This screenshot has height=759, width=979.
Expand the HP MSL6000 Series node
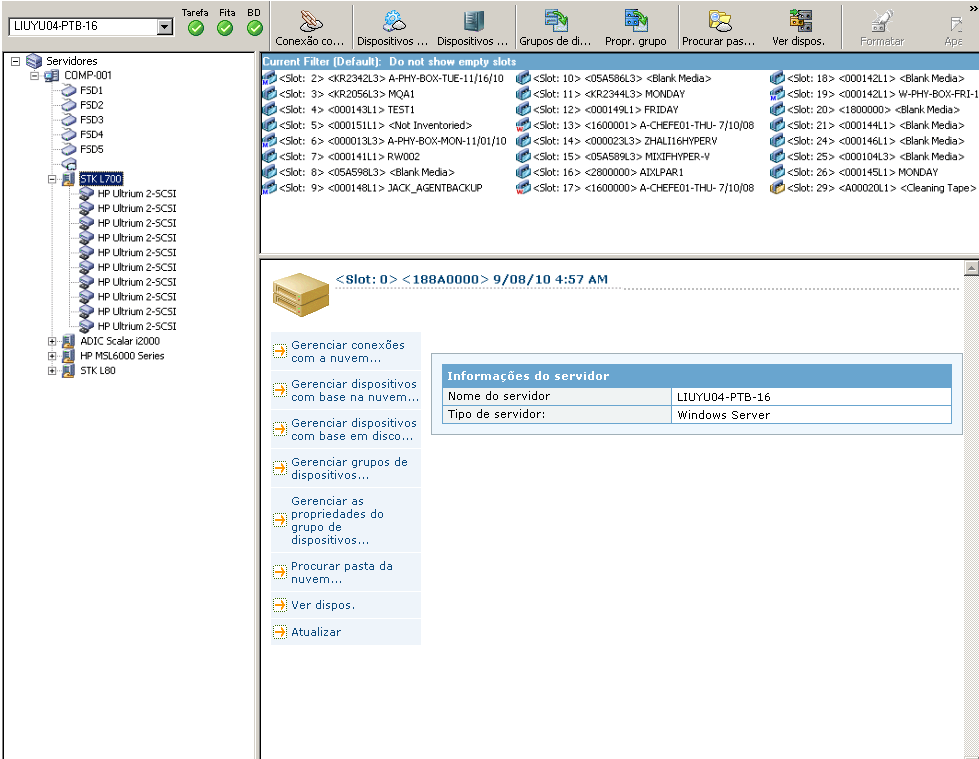click(52, 356)
